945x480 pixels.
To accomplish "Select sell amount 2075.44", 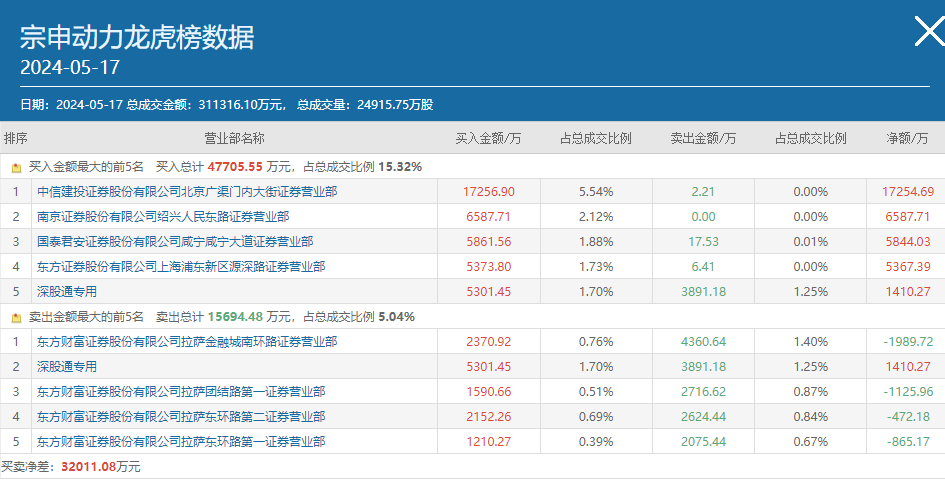I will (703, 442).
